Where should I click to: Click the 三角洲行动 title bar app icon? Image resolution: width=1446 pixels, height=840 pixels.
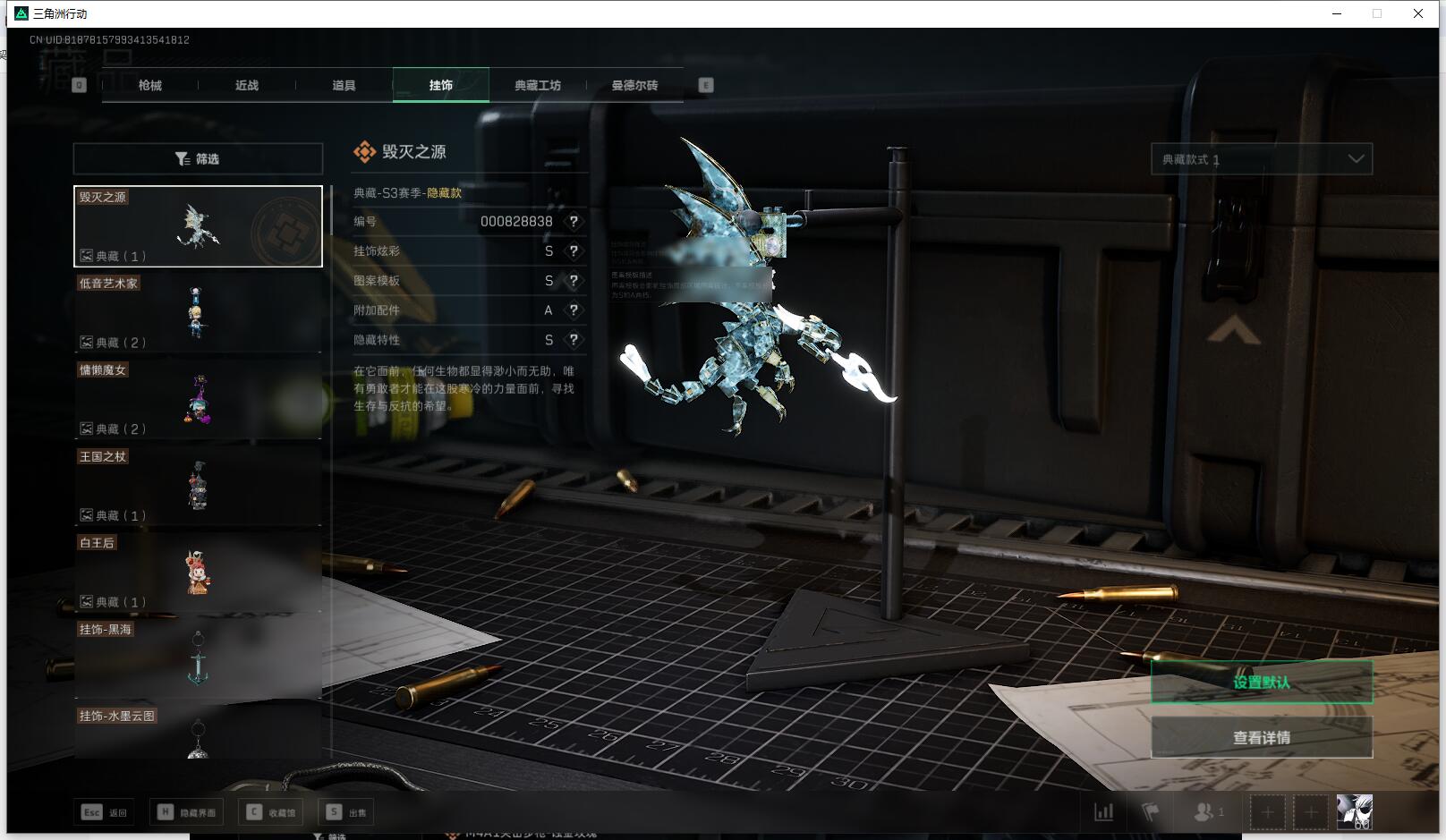21,13
